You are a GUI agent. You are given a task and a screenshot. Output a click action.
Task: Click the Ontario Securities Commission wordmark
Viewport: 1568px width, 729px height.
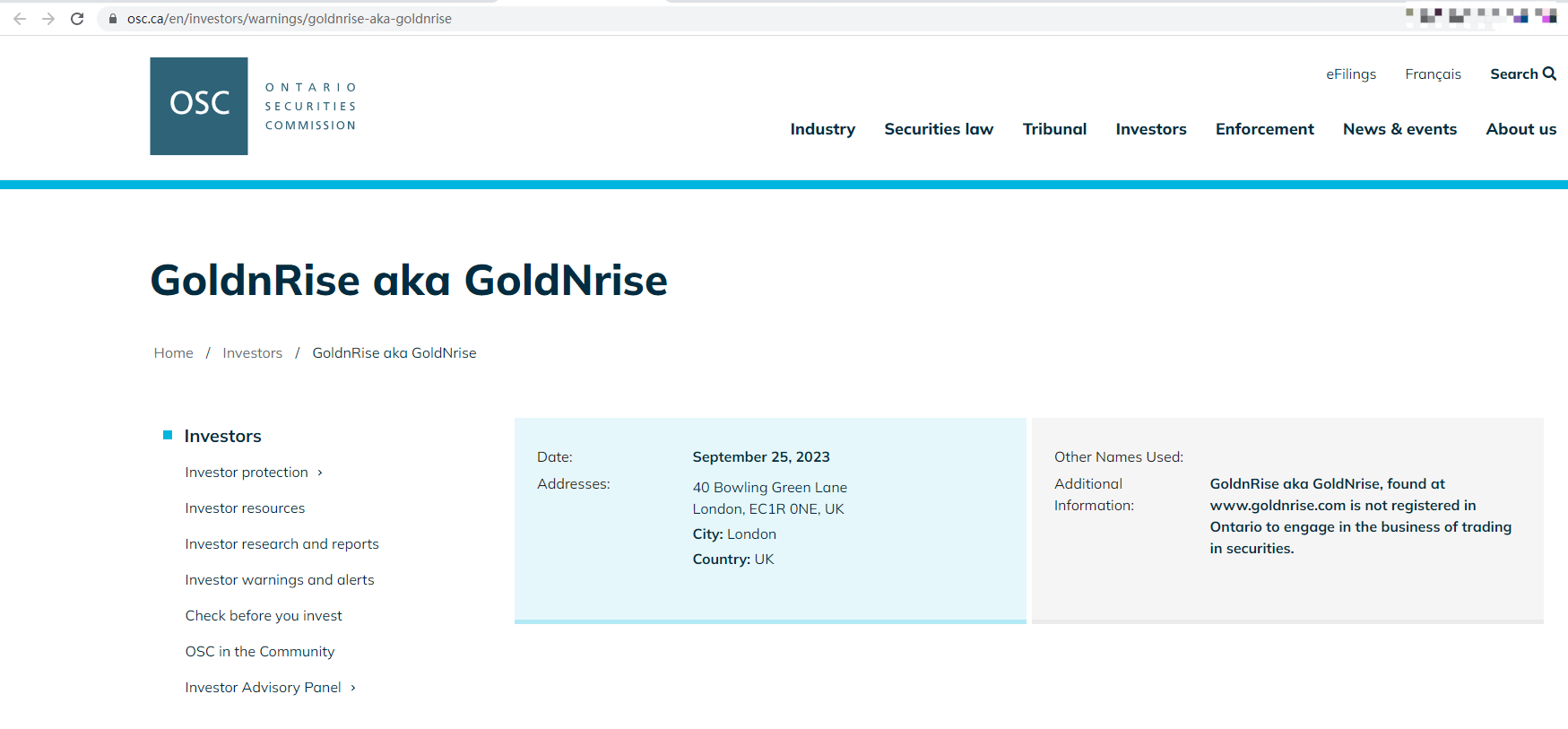click(x=310, y=106)
